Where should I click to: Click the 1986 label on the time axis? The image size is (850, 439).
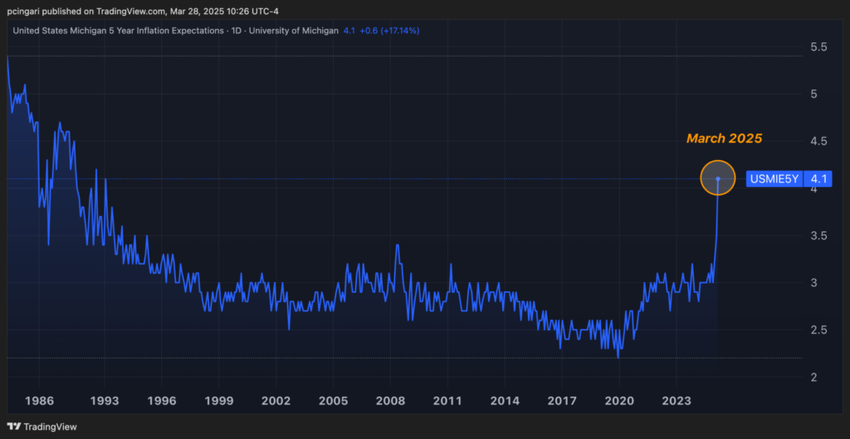point(39,401)
